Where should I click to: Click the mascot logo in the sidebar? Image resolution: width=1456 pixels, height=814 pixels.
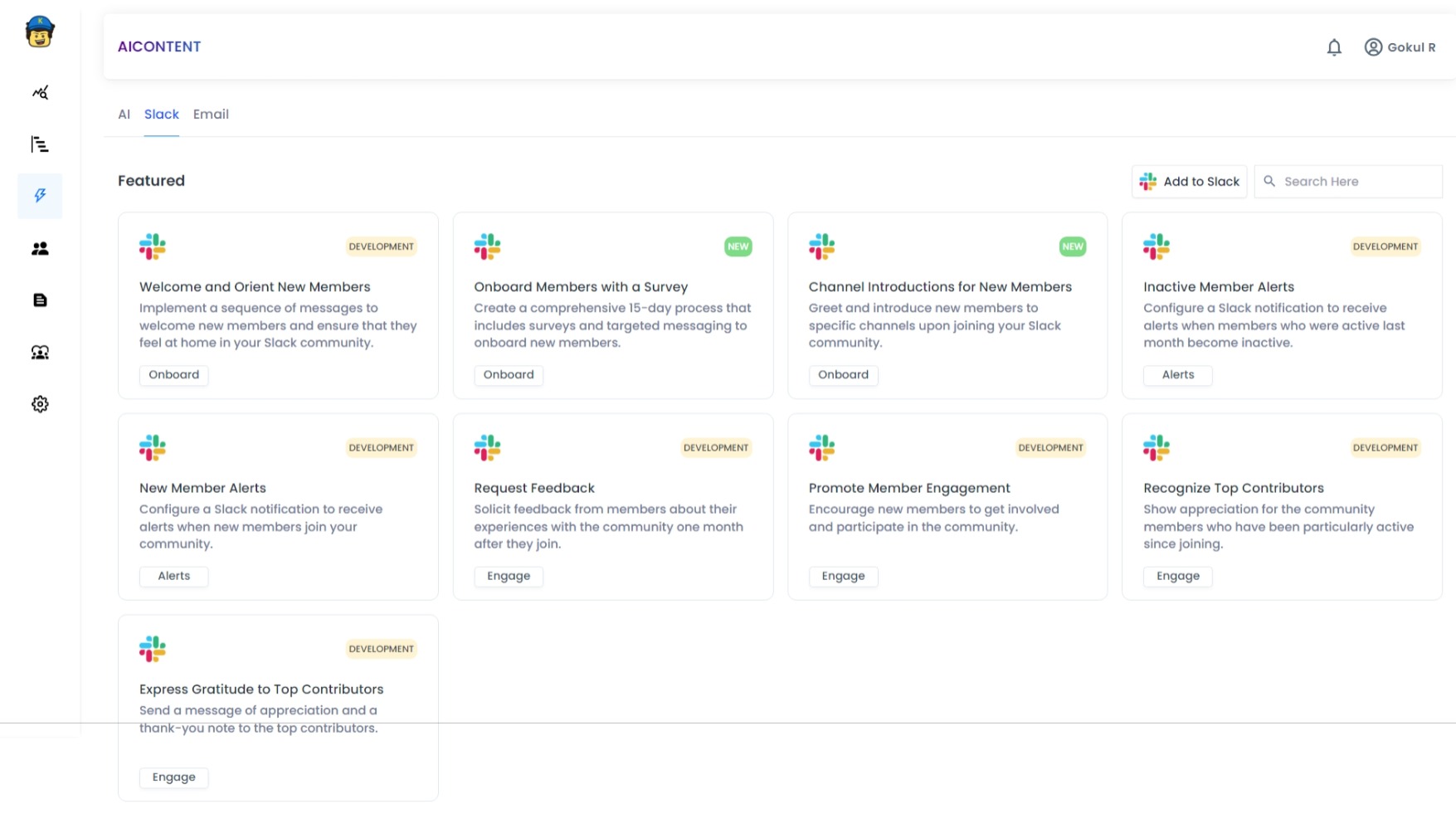click(x=39, y=32)
